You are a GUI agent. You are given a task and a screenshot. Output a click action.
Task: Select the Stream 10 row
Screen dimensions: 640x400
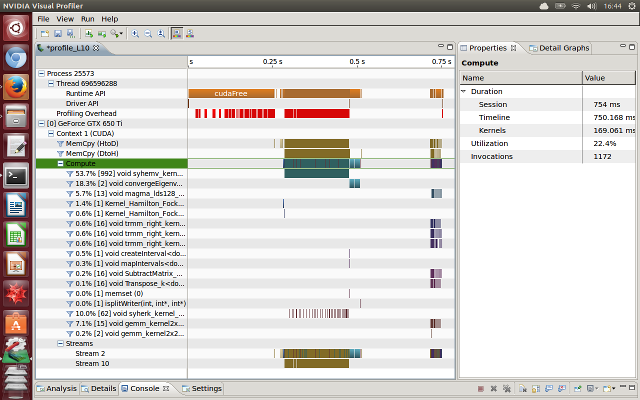pos(112,363)
